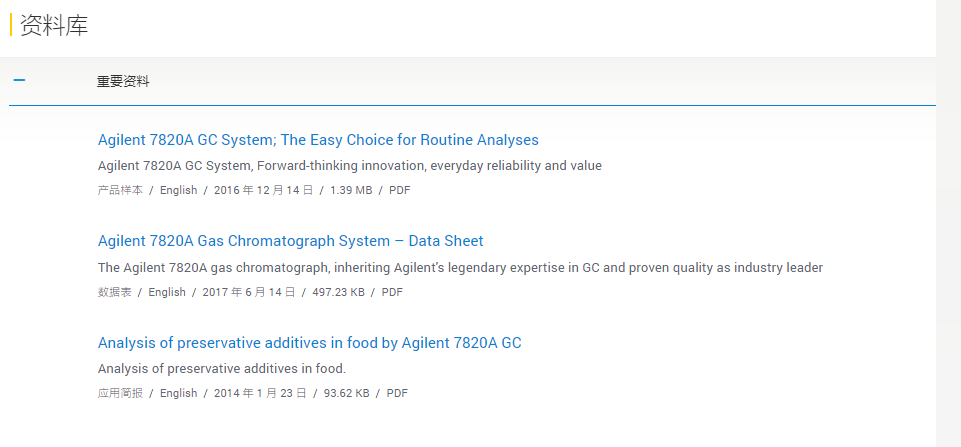Click PDF format label of the data sheet
The image size is (961, 447).
pyautogui.click(x=392, y=292)
